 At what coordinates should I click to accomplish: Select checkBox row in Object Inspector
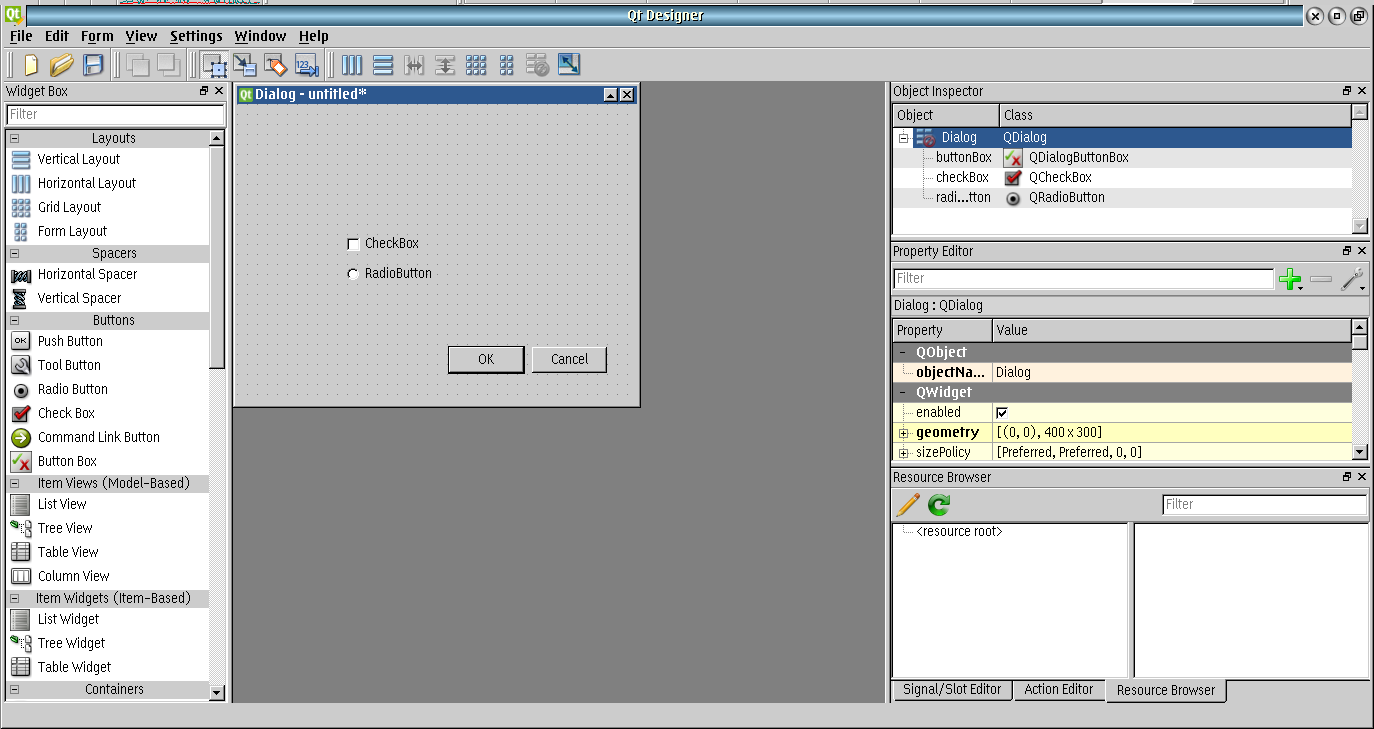[1122, 178]
